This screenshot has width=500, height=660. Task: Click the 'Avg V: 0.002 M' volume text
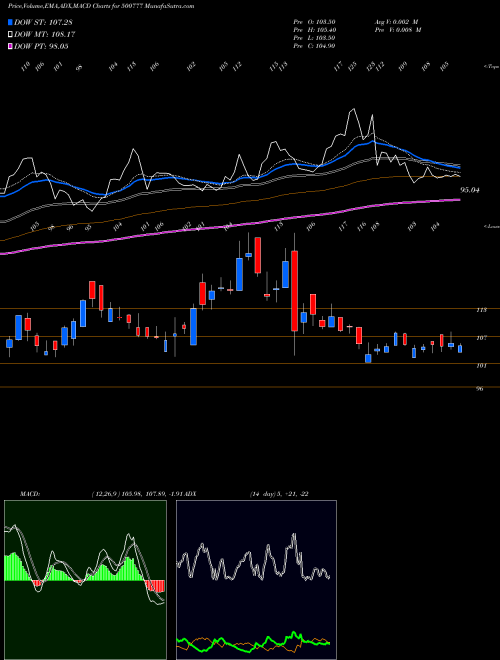click(396, 22)
